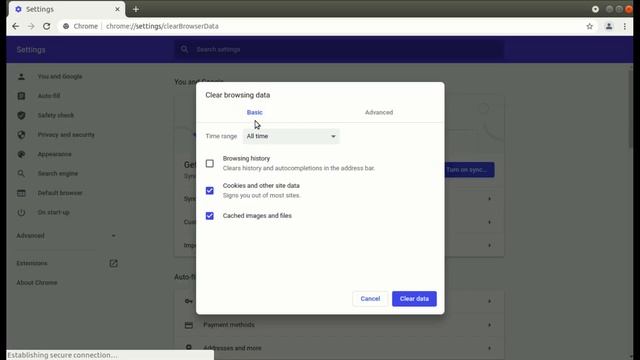Open a new tab with plus icon

click(x=136, y=9)
